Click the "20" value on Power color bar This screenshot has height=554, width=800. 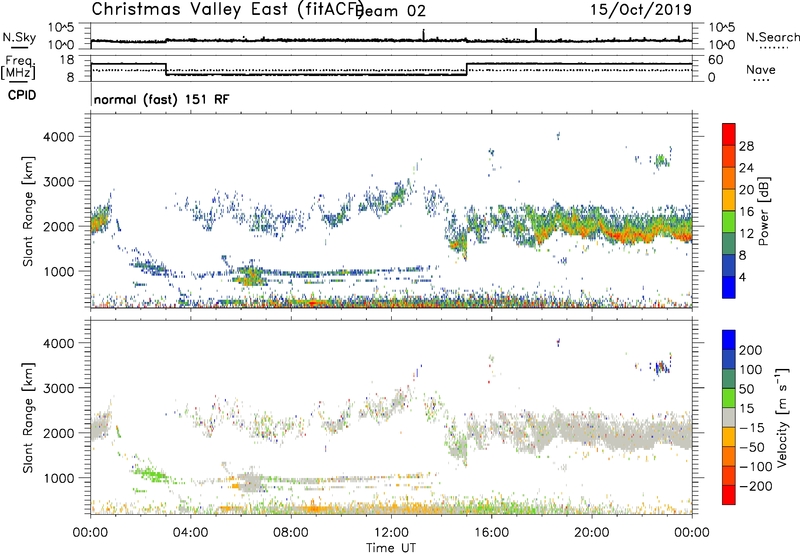746,190
